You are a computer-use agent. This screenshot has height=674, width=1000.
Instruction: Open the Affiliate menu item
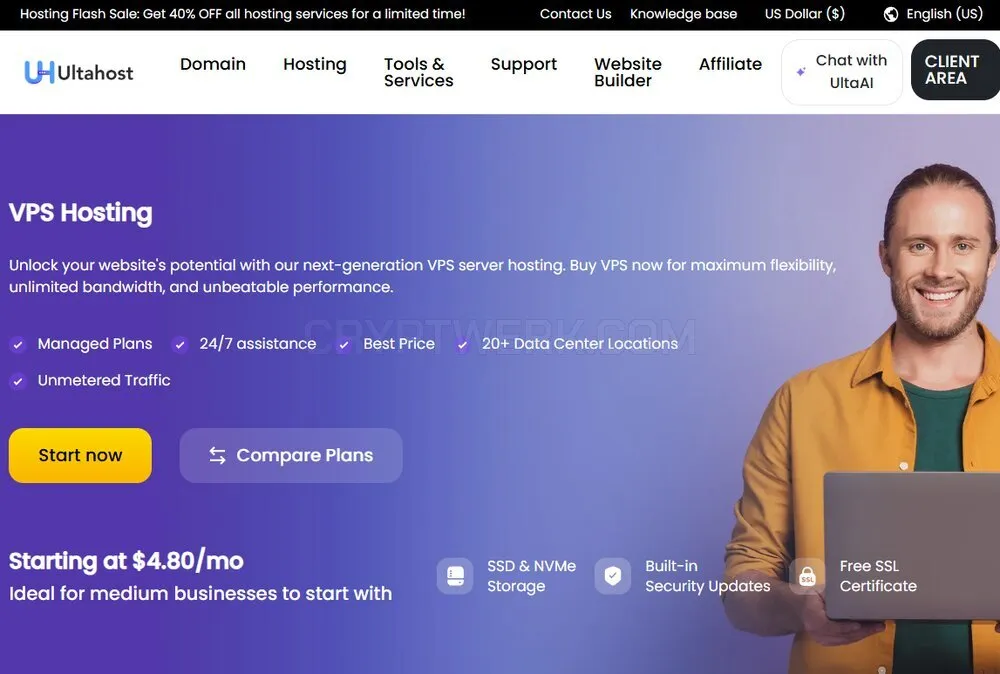(x=730, y=64)
